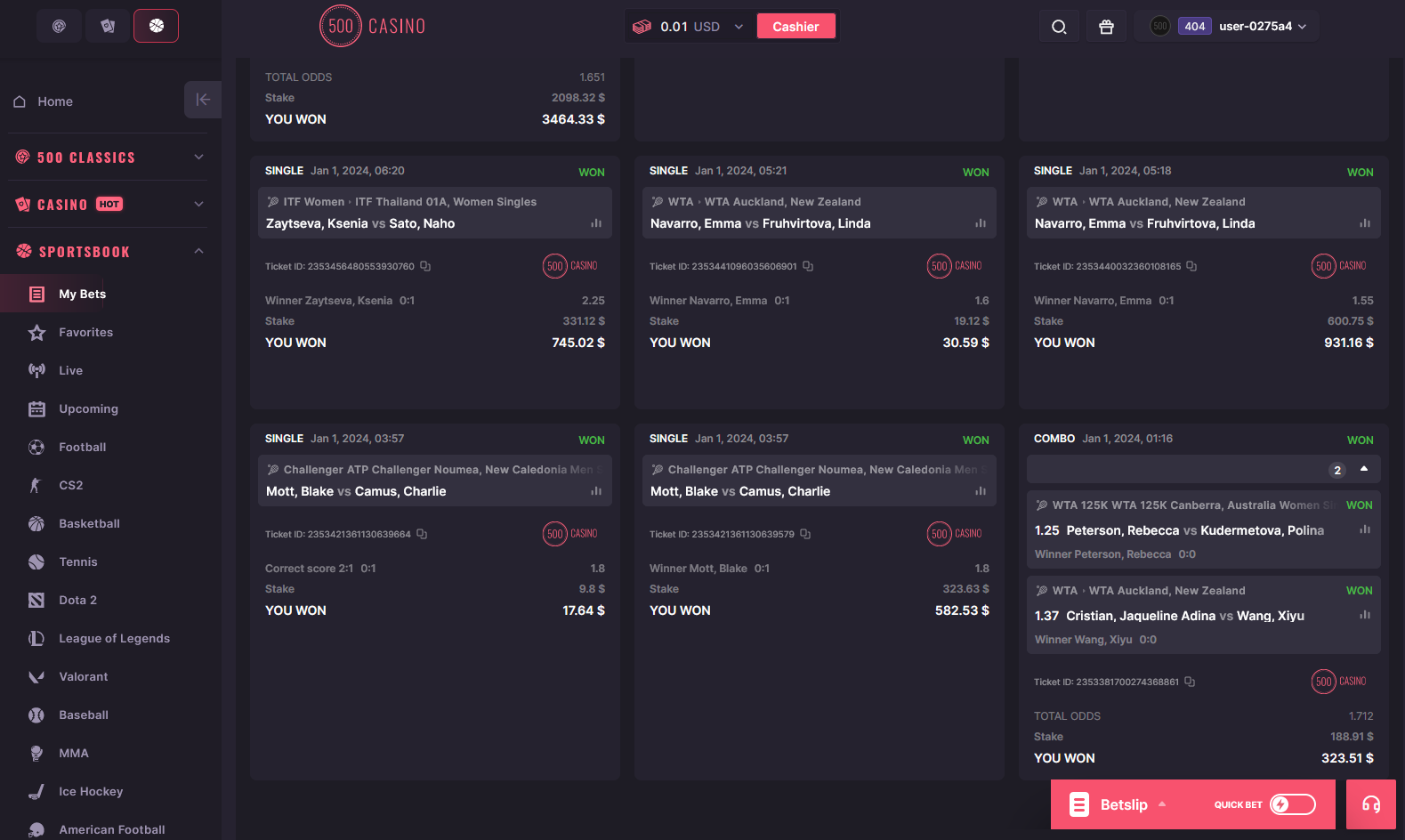
Task: Toggle the Quick Bet switch
Action: [1293, 804]
